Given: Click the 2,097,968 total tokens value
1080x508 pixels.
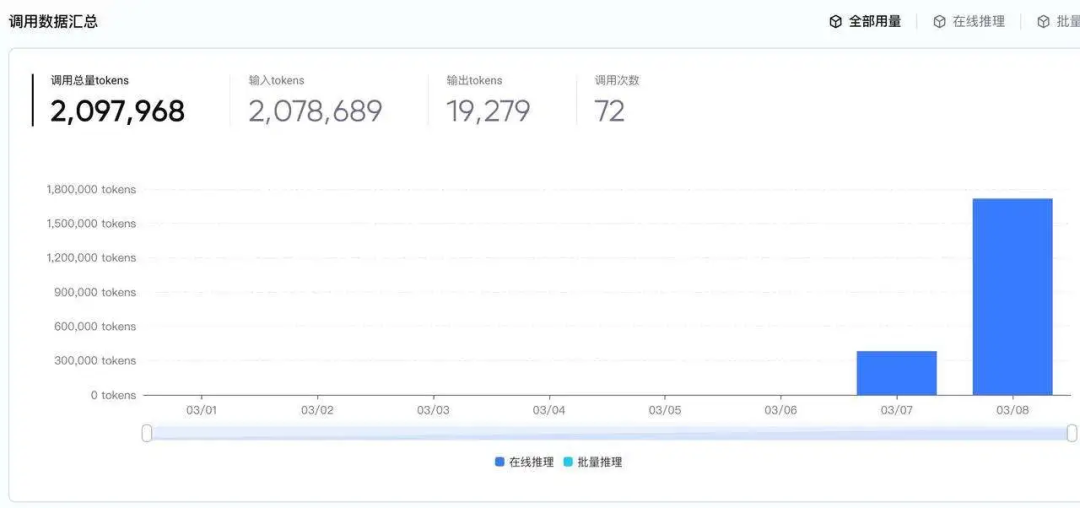Looking at the screenshot, I should pos(117,111).
